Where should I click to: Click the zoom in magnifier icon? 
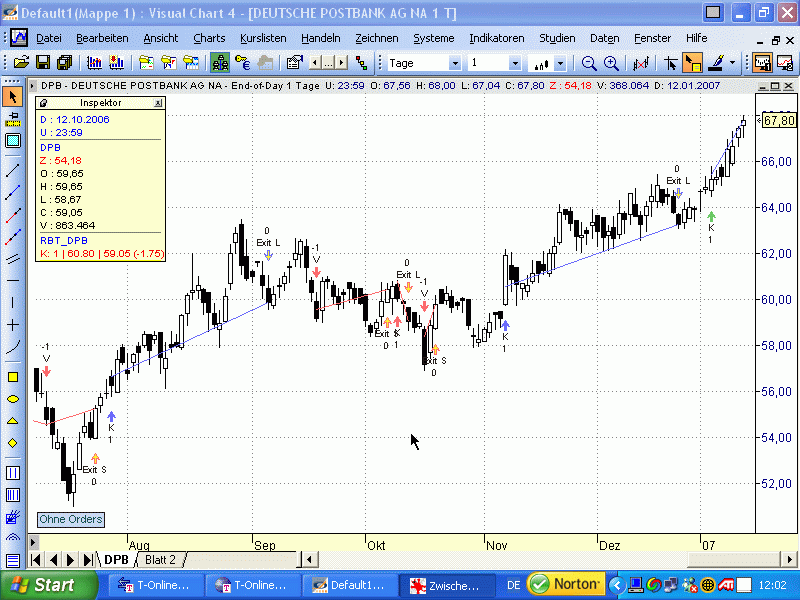(611, 63)
